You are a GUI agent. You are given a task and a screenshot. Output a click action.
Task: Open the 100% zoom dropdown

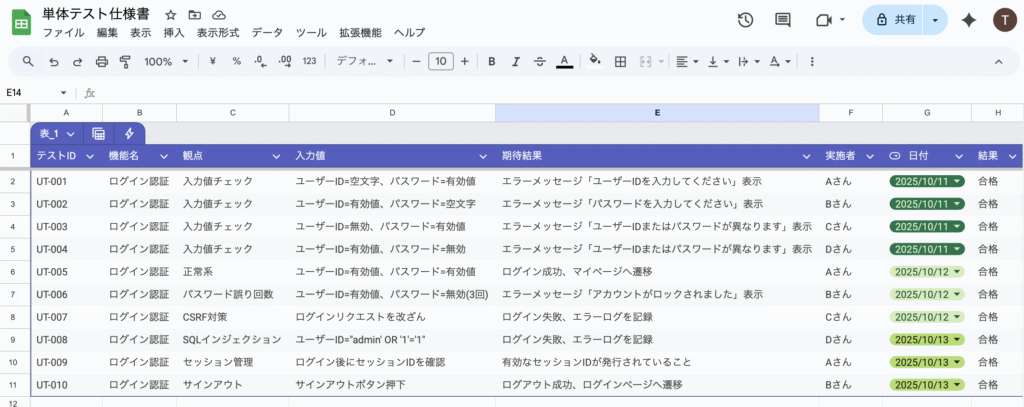166,61
